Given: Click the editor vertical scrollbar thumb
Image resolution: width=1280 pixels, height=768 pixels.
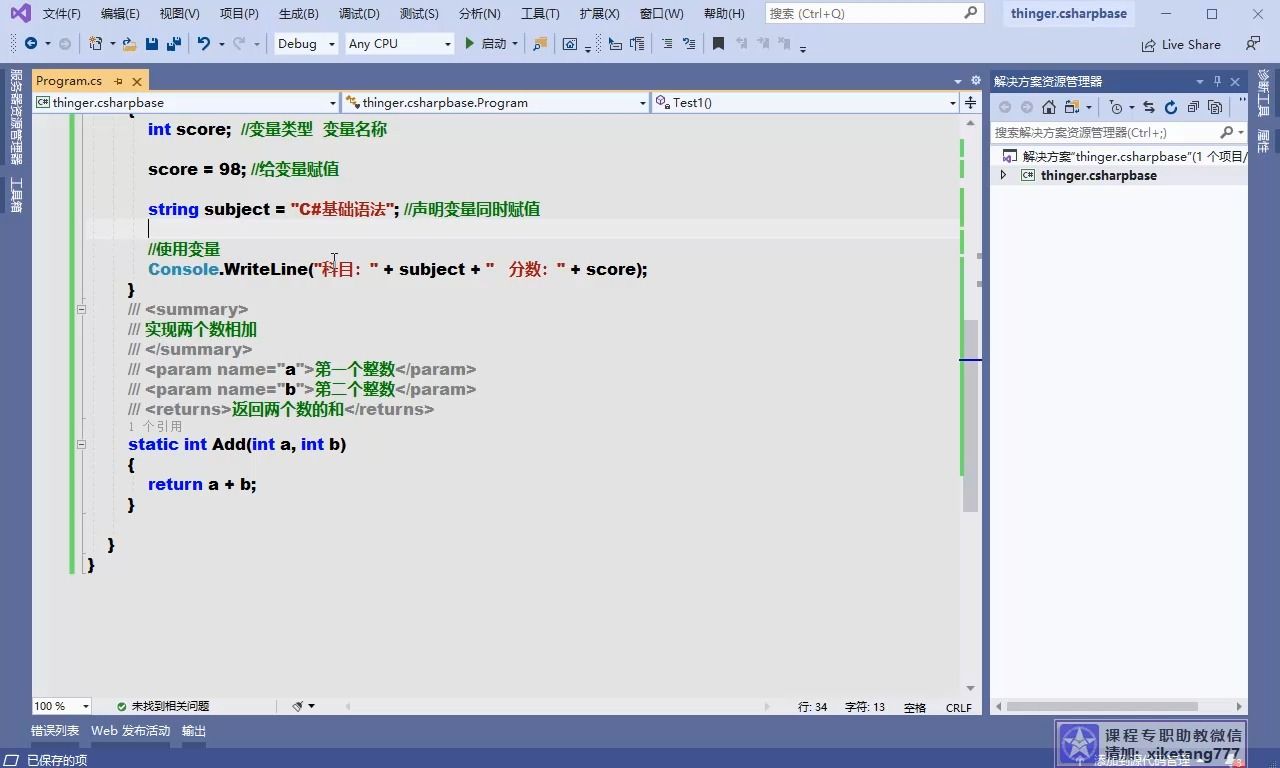Looking at the screenshot, I should (x=970, y=415).
